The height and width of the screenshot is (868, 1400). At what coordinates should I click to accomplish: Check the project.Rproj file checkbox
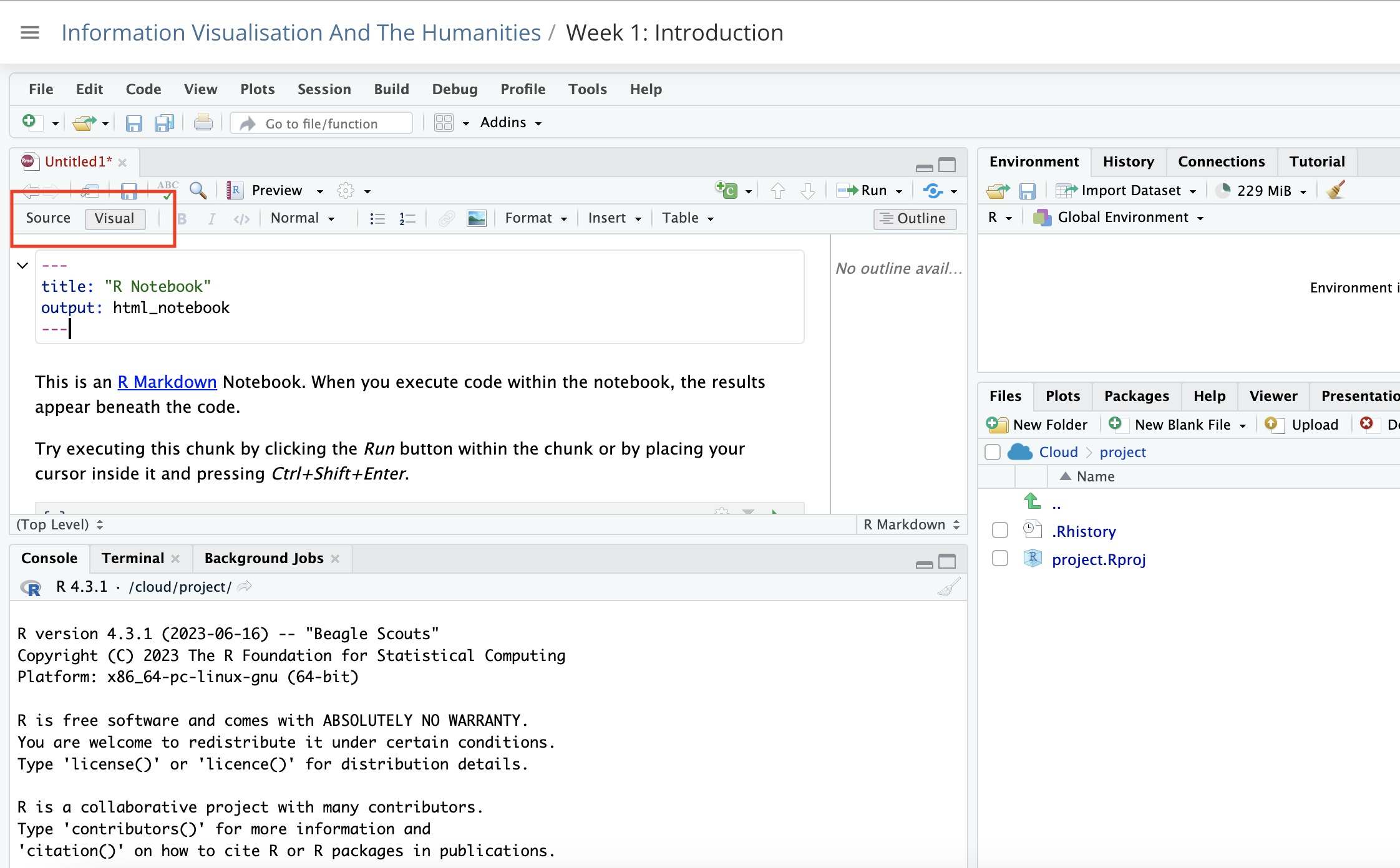pos(999,559)
